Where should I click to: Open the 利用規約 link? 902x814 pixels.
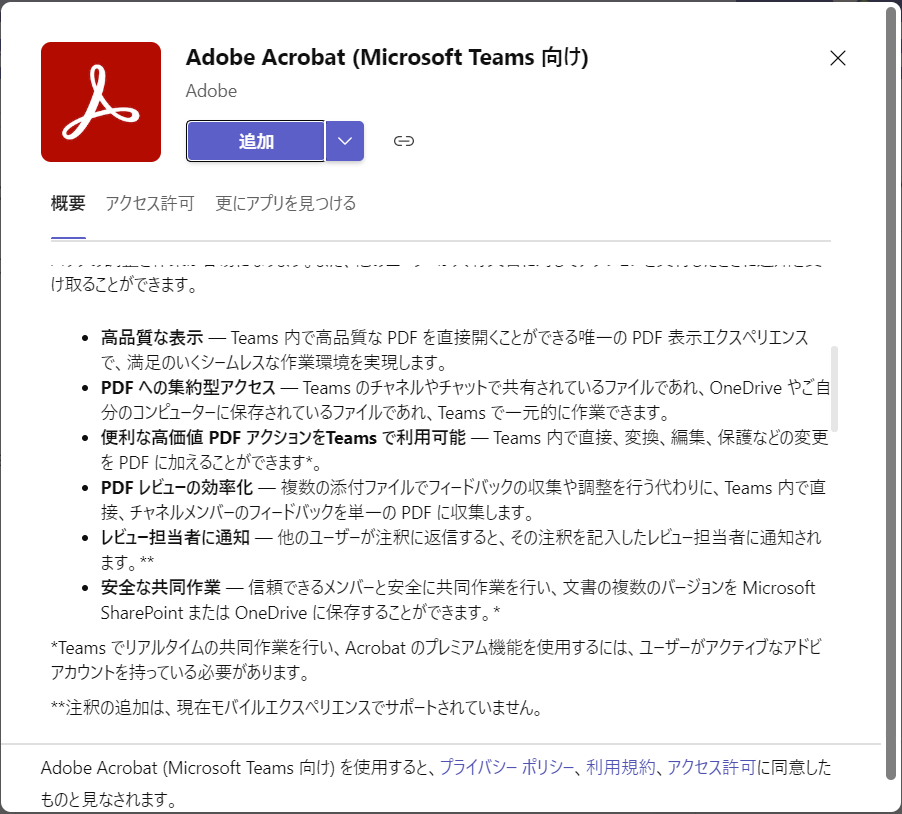[621, 767]
